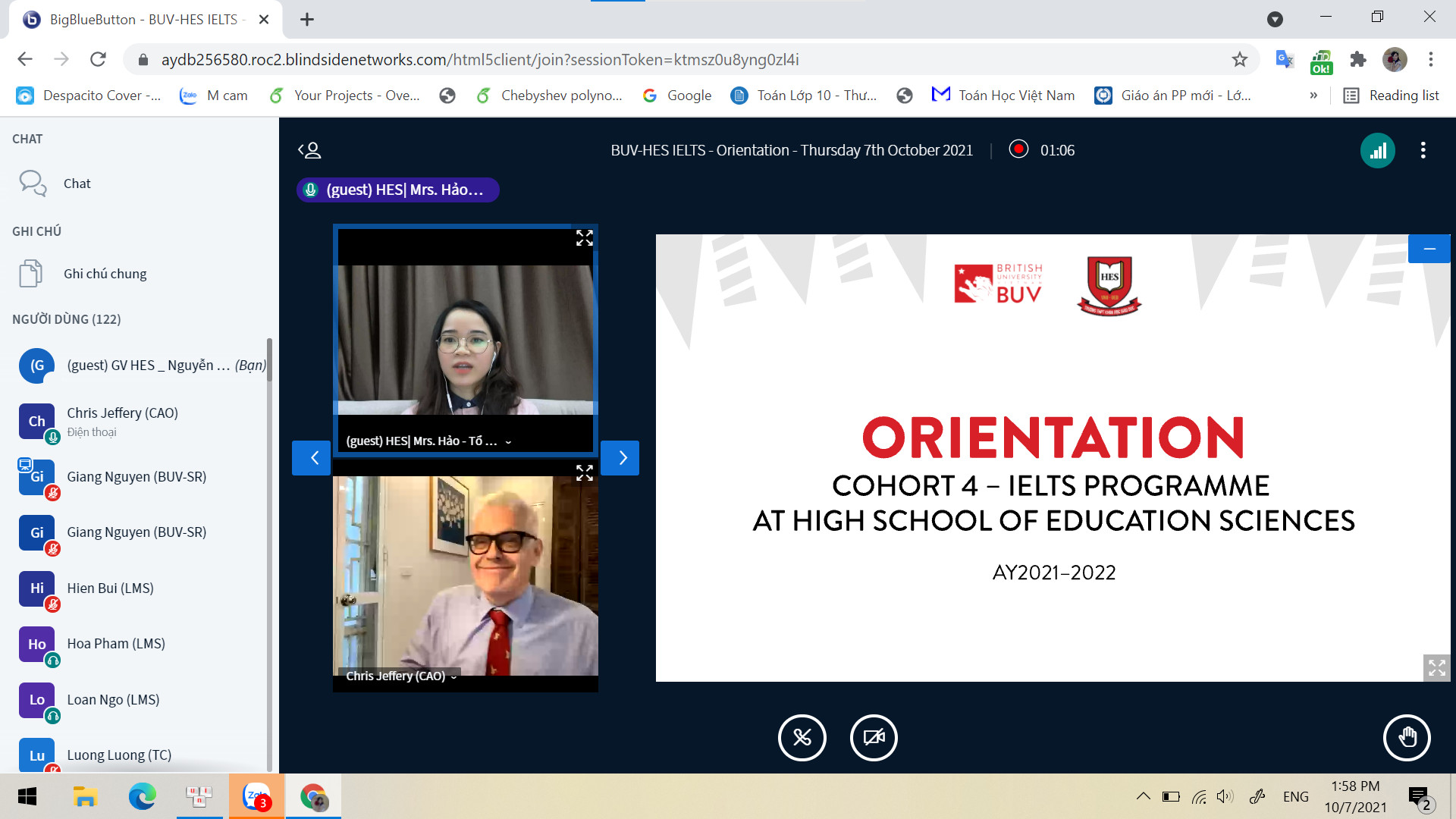
Task: Select user Hien Bui (LMS)
Action: click(x=140, y=588)
